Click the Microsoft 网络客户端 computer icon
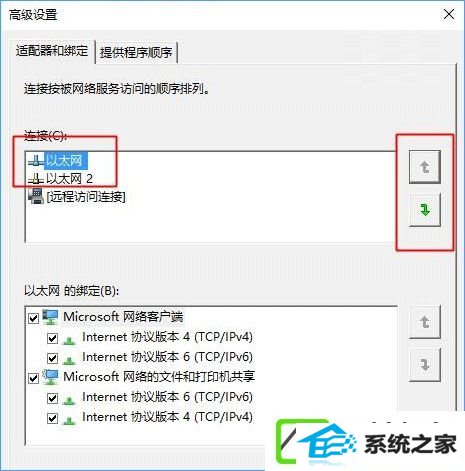 [50, 317]
